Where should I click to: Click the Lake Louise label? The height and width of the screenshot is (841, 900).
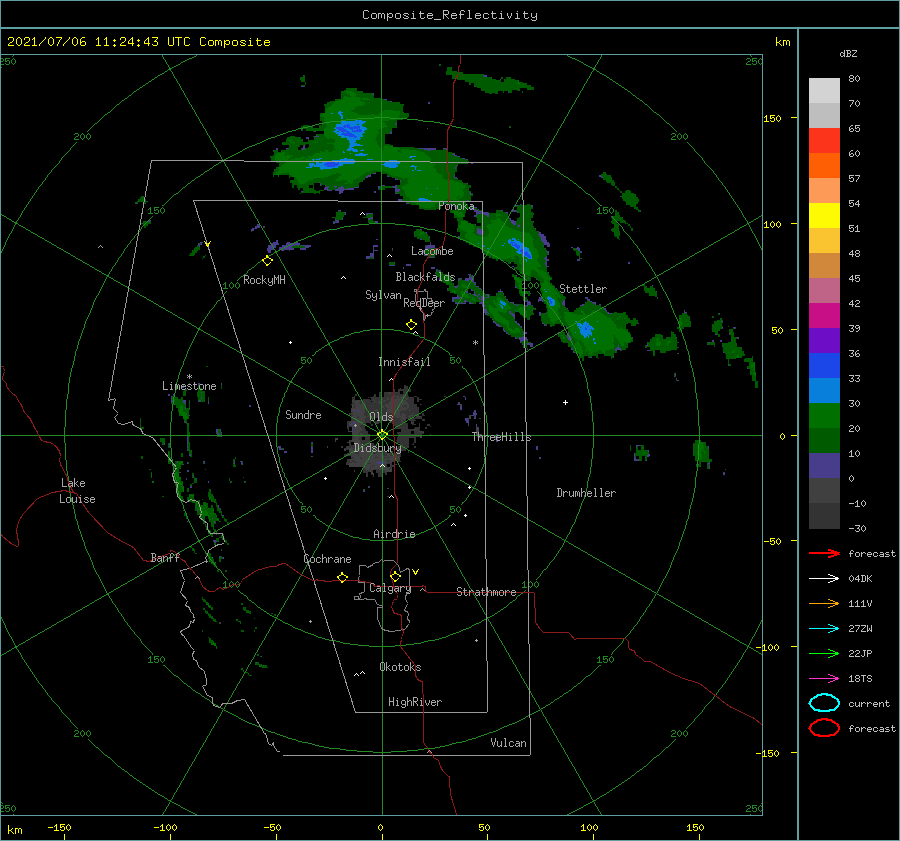[77, 491]
